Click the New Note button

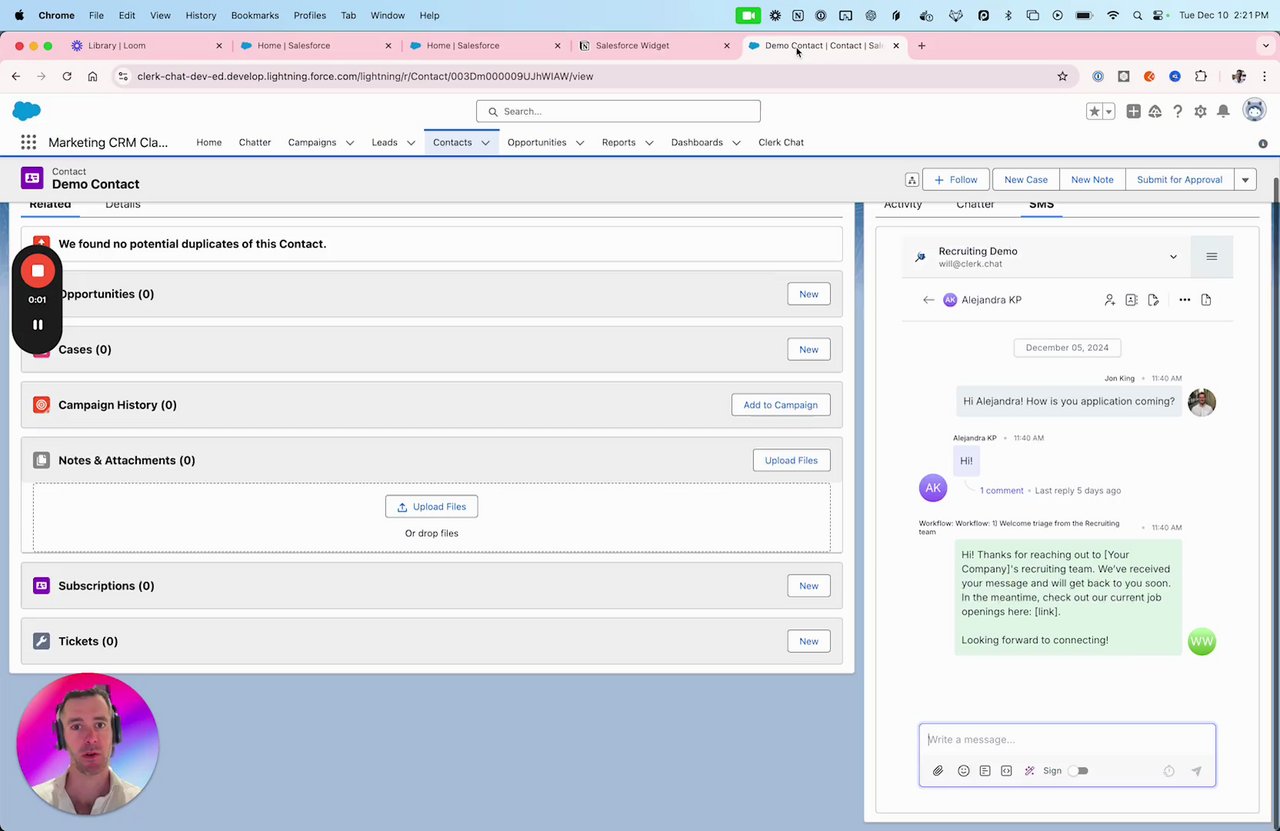coord(1092,180)
